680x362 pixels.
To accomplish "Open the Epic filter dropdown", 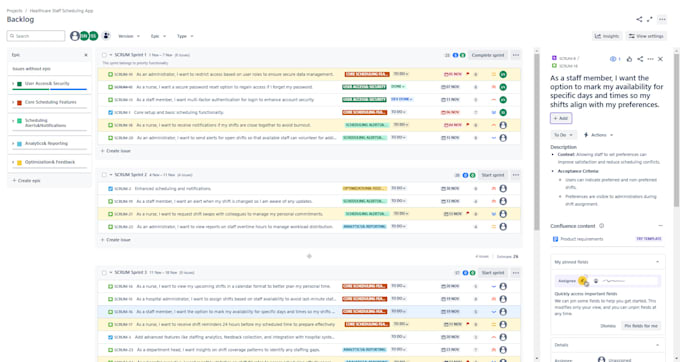I will (x=158, y=36).
